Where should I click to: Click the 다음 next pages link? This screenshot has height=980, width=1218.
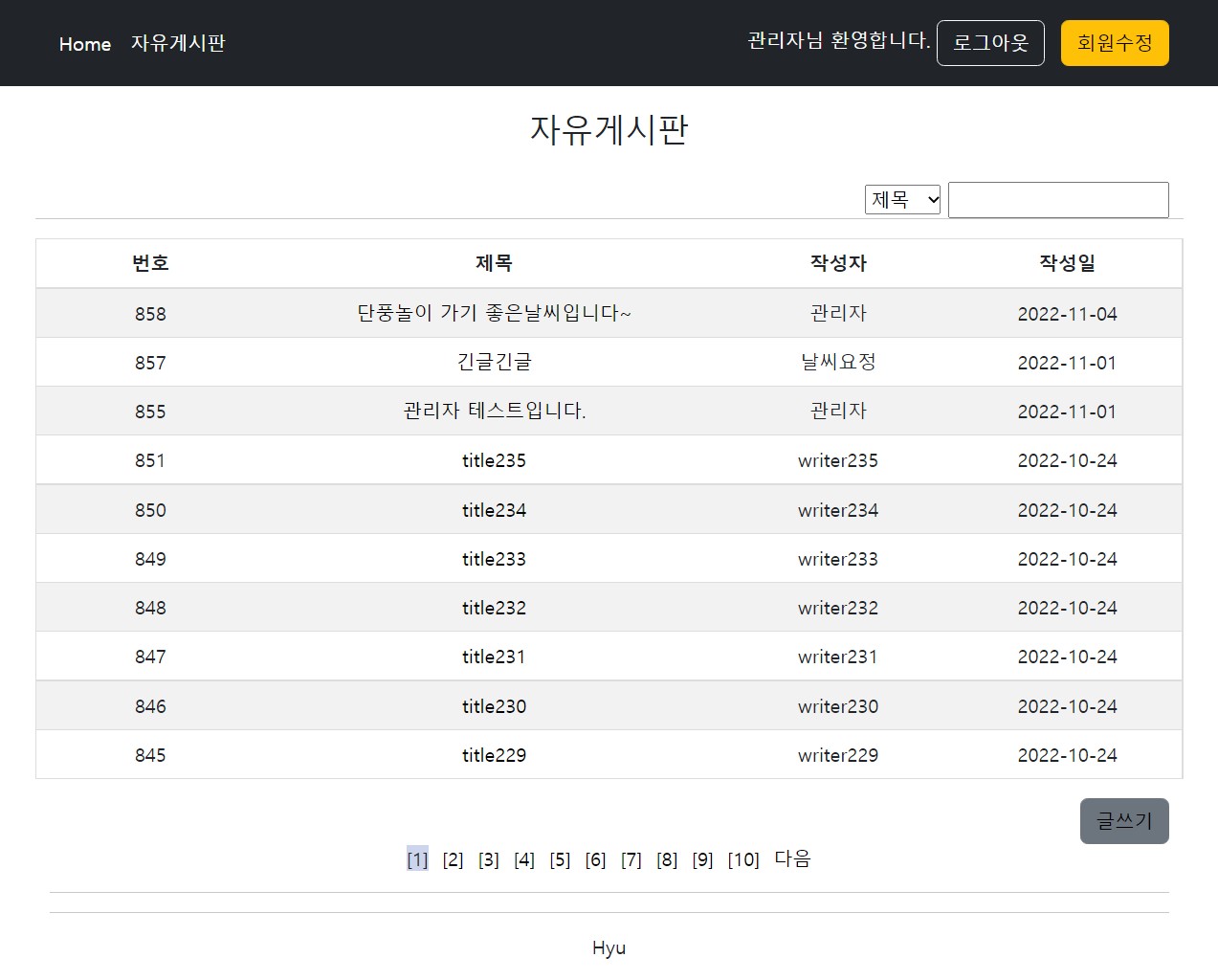point(792,858)
